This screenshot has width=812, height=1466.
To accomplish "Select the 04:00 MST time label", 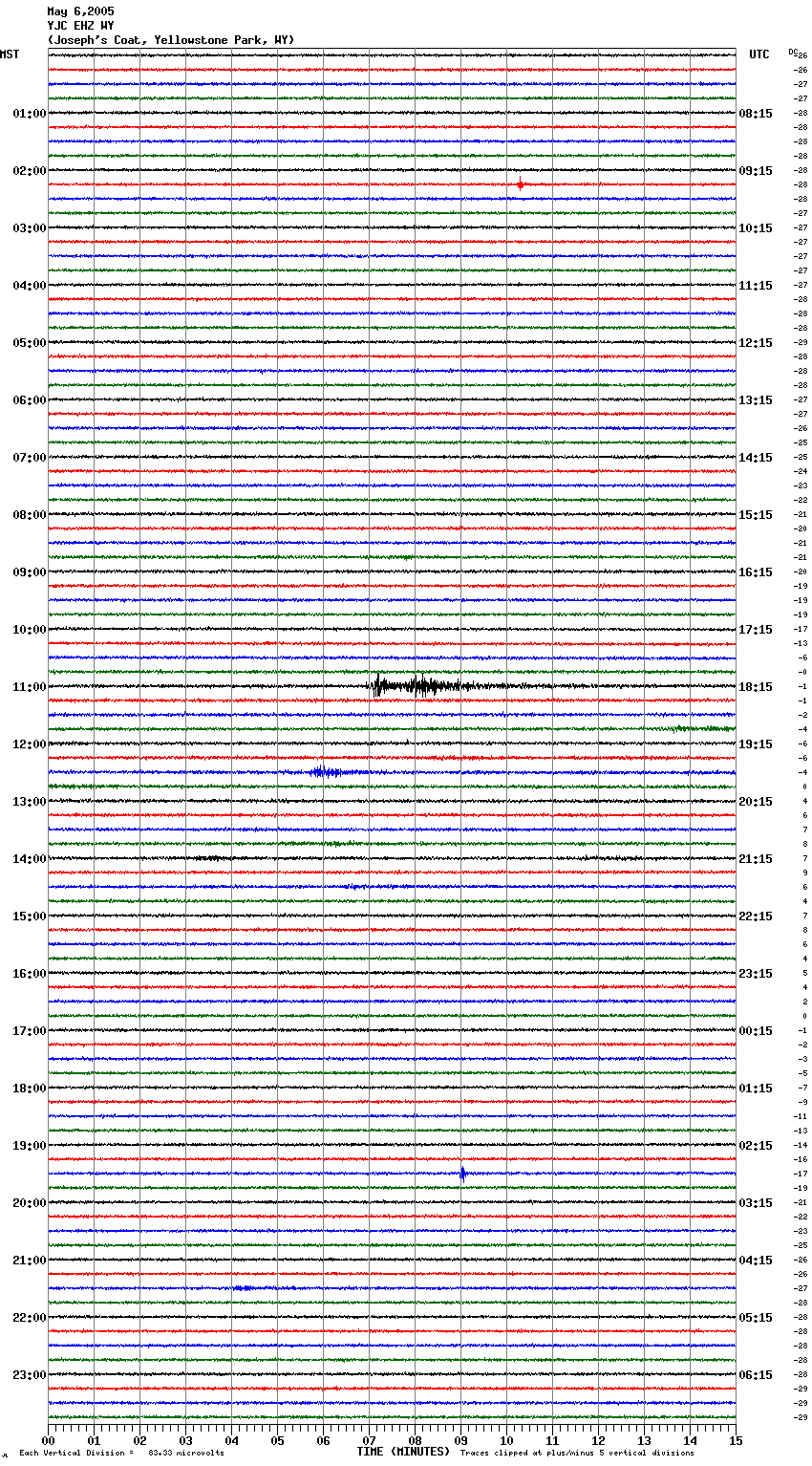I will coord(30,286).
